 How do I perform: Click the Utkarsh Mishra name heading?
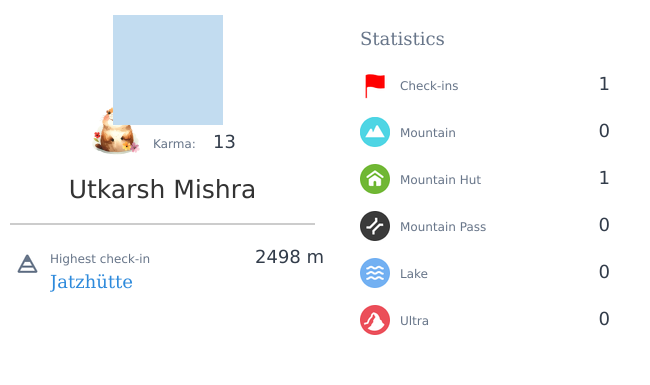point(162,189)
